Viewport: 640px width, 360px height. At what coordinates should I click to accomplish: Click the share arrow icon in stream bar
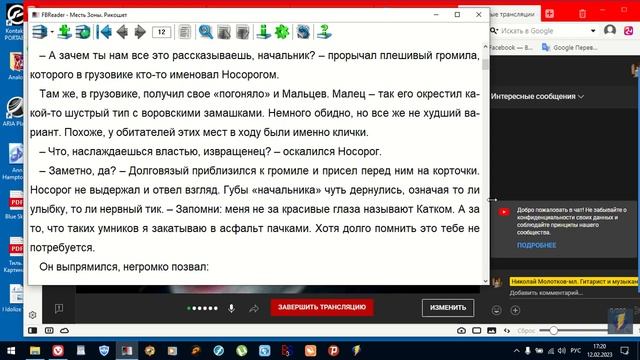pyautogui.click(x=254, y=308)
